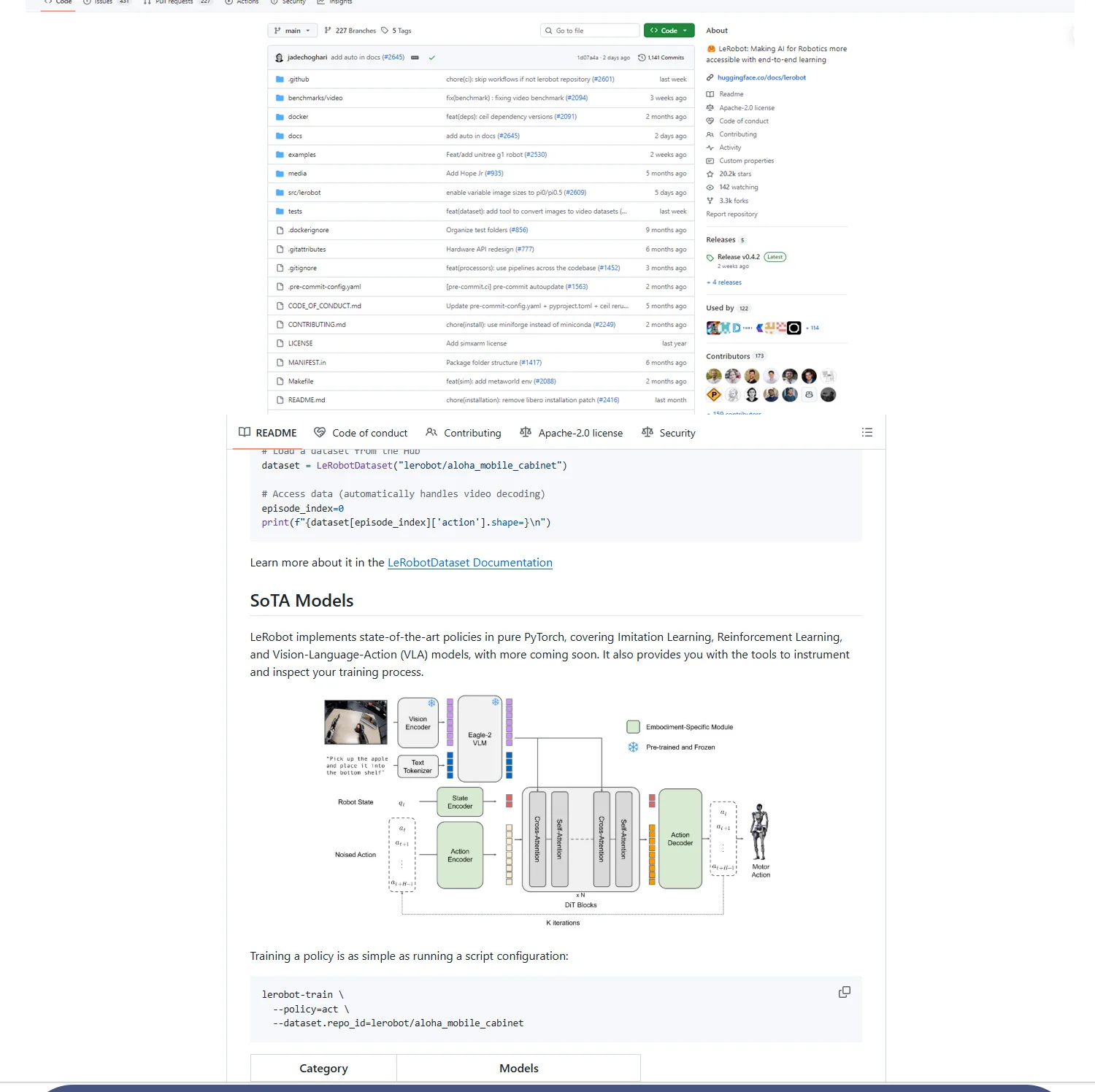Screen dimensions: 1095x1092
Task: Open the CONTRIBUTING.md file
Action: [317, 325]
